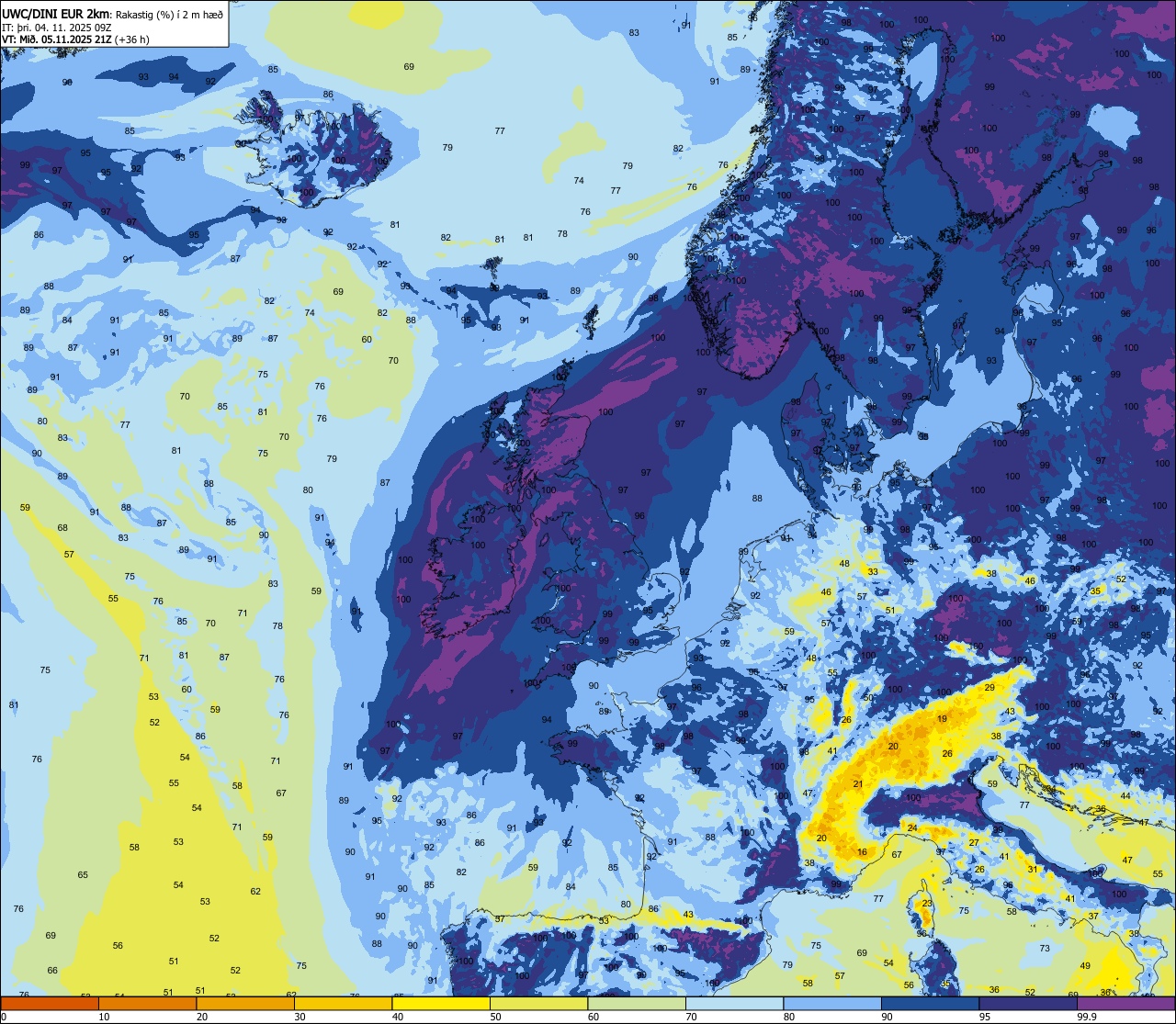
Task: Click the 60–70 % pale green legend swatch
Action: pos(637,1003)
